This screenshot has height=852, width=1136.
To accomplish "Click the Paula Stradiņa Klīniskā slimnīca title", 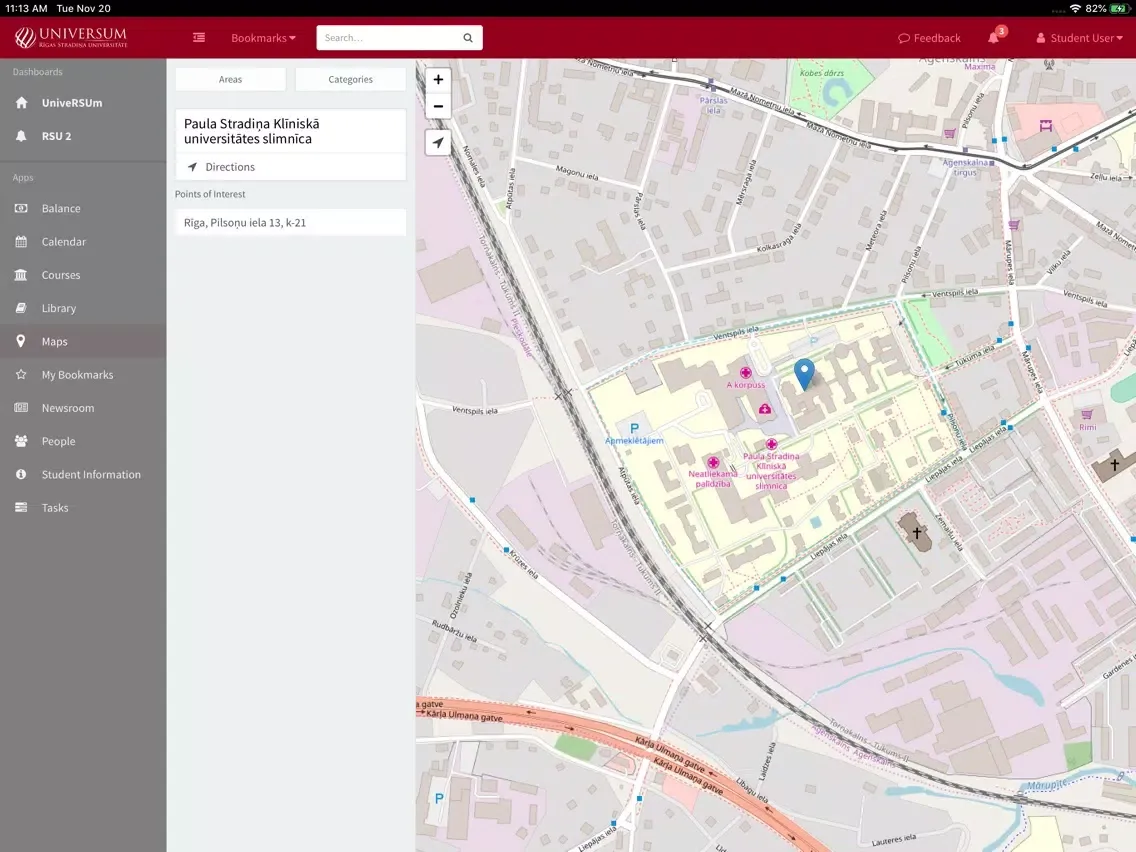I will tap(251, 131).
